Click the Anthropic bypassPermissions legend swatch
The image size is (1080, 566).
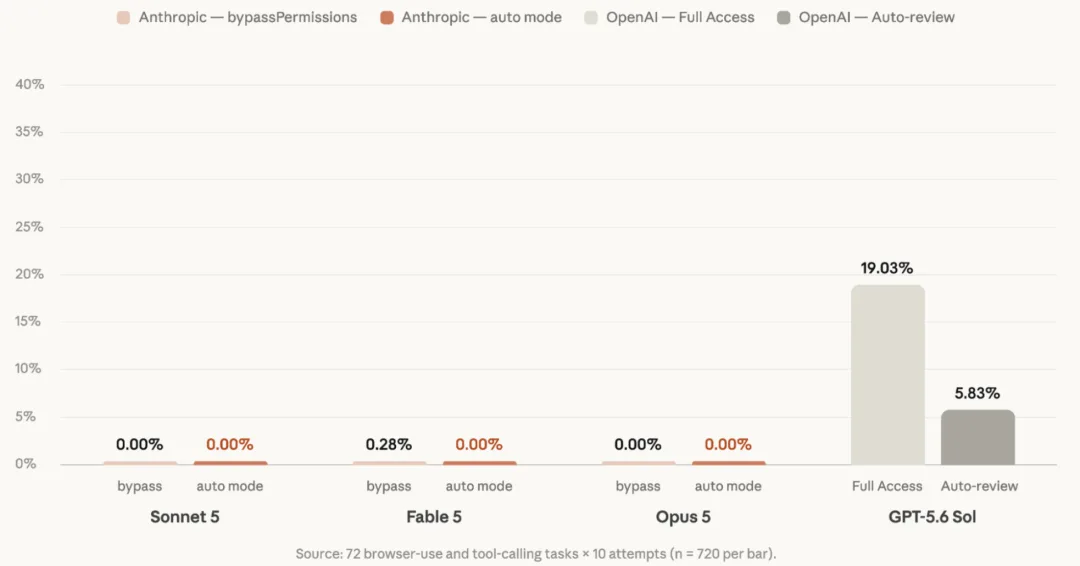[123, 18]
